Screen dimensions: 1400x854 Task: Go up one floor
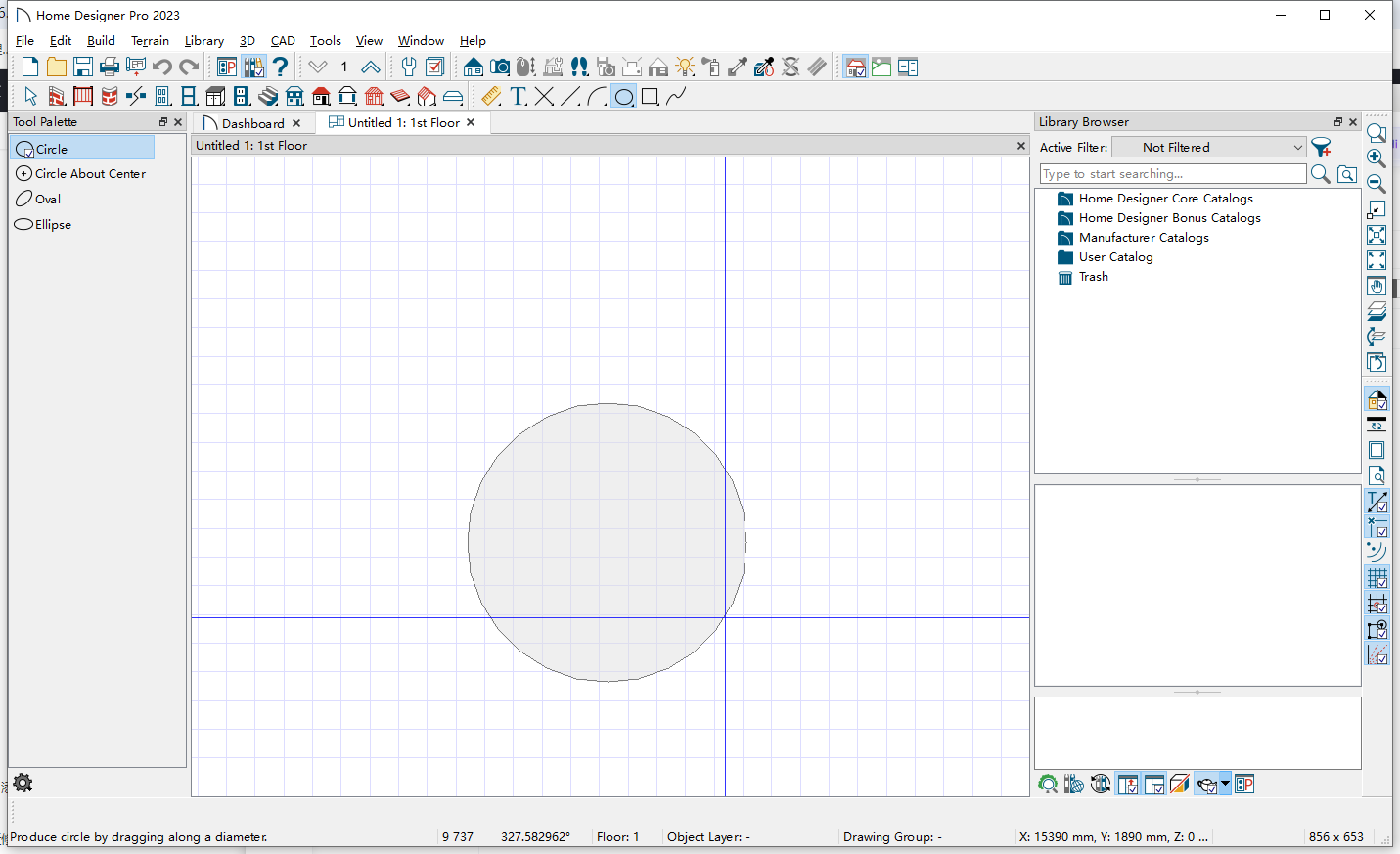tap(371, 67)
